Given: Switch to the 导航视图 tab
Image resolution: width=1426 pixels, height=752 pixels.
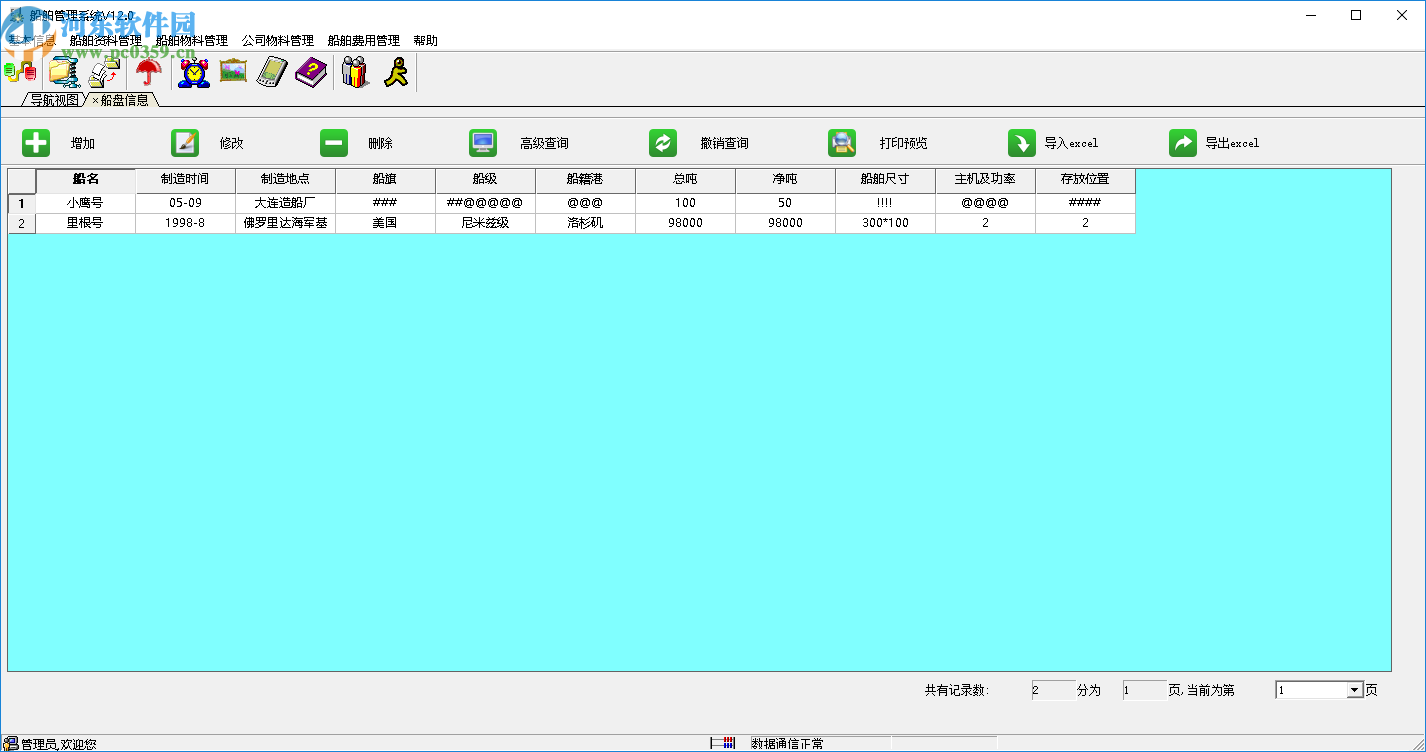Looking at the screenshot, I should (54, 100).
